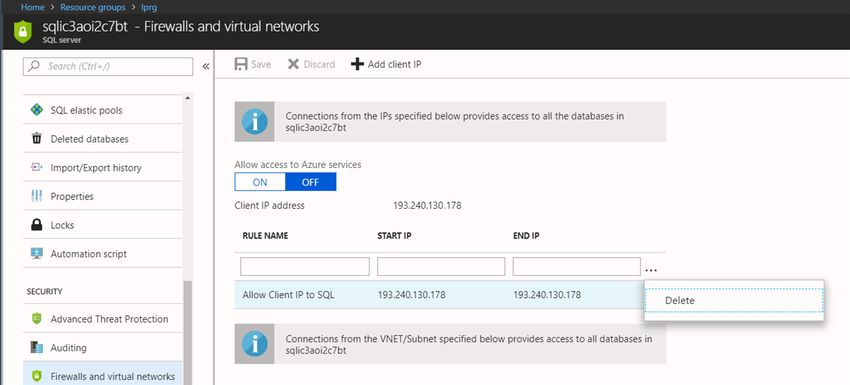The width and height of the screenshot is (850, 385).
Task: Click the Locks padlock icon
Action: pyautogui.click(x=37, y=225)
